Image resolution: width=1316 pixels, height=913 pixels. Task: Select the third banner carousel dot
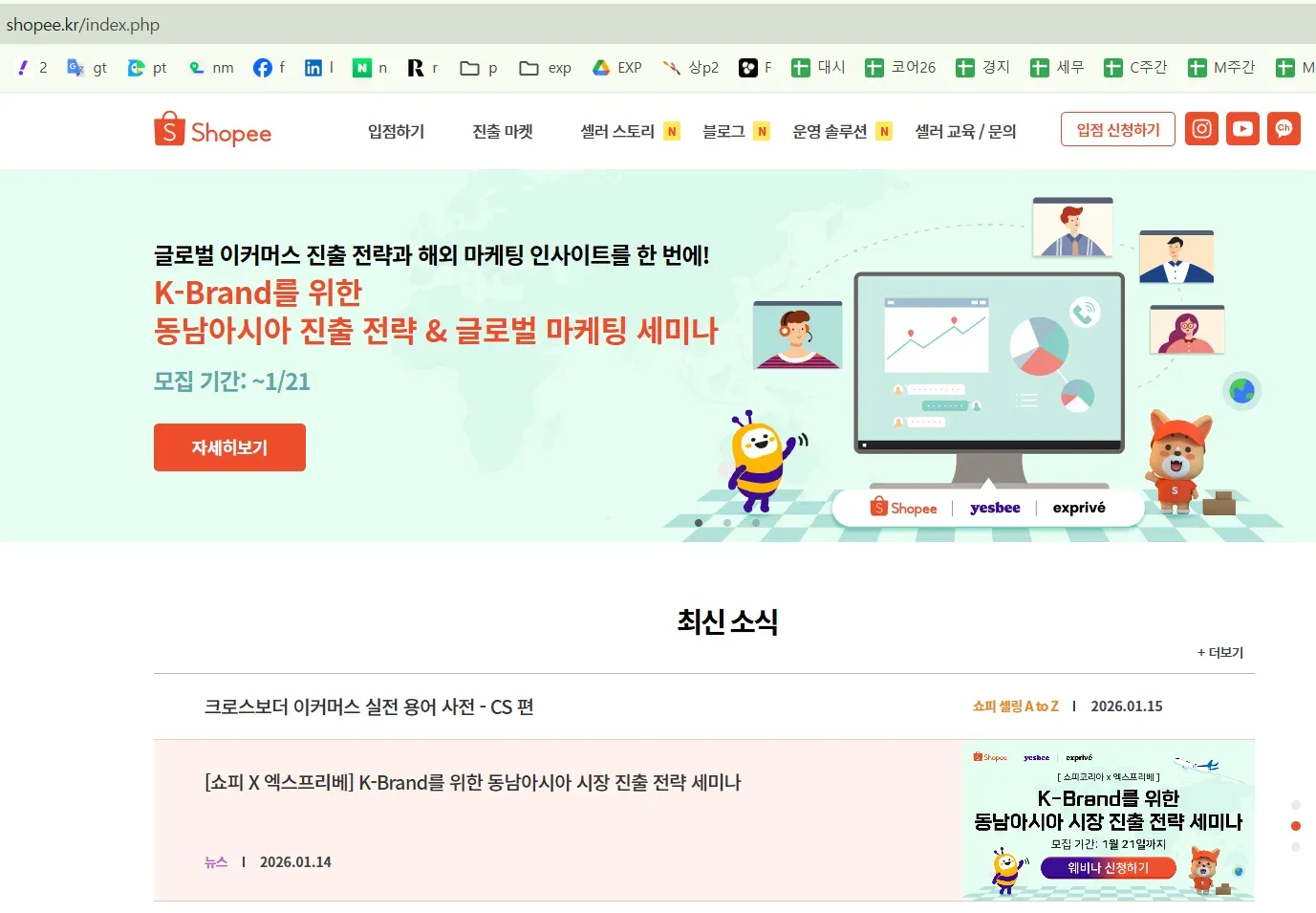(756, 522)
